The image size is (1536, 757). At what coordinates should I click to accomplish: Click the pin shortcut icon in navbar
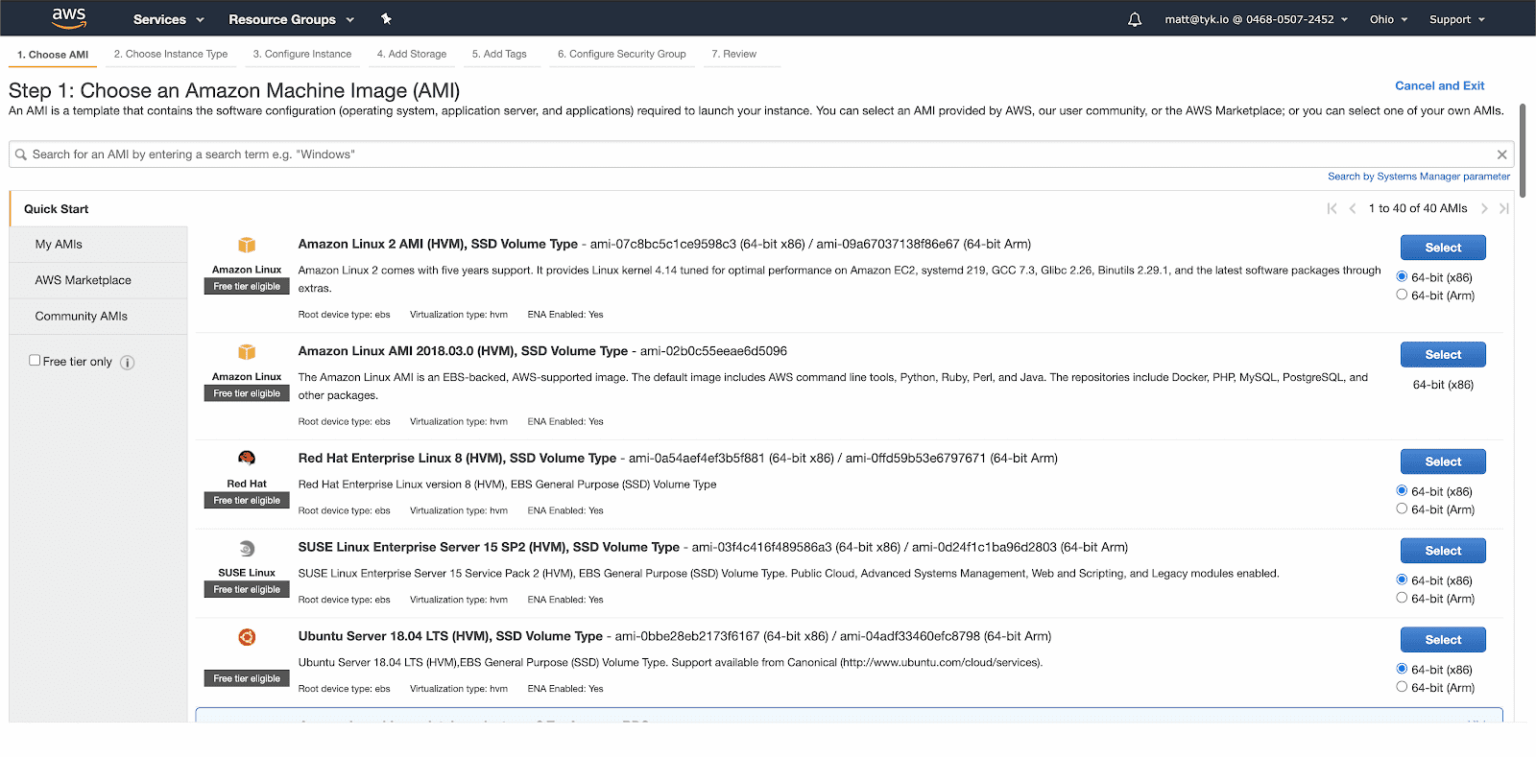tap(386, 19)
